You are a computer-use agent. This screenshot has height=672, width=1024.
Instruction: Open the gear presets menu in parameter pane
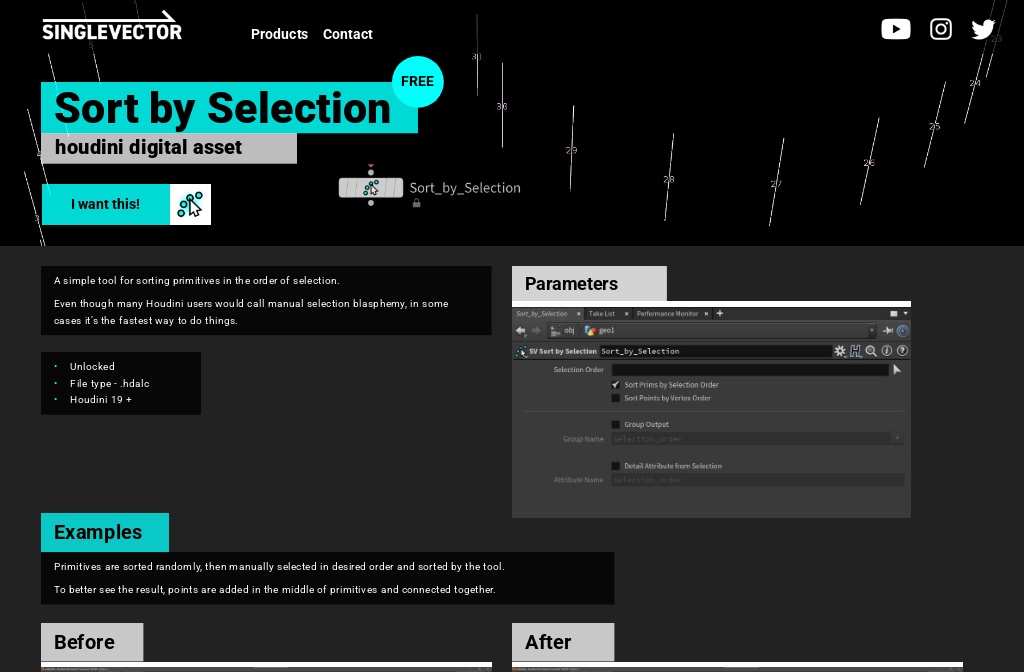click(x=840, y=351)
